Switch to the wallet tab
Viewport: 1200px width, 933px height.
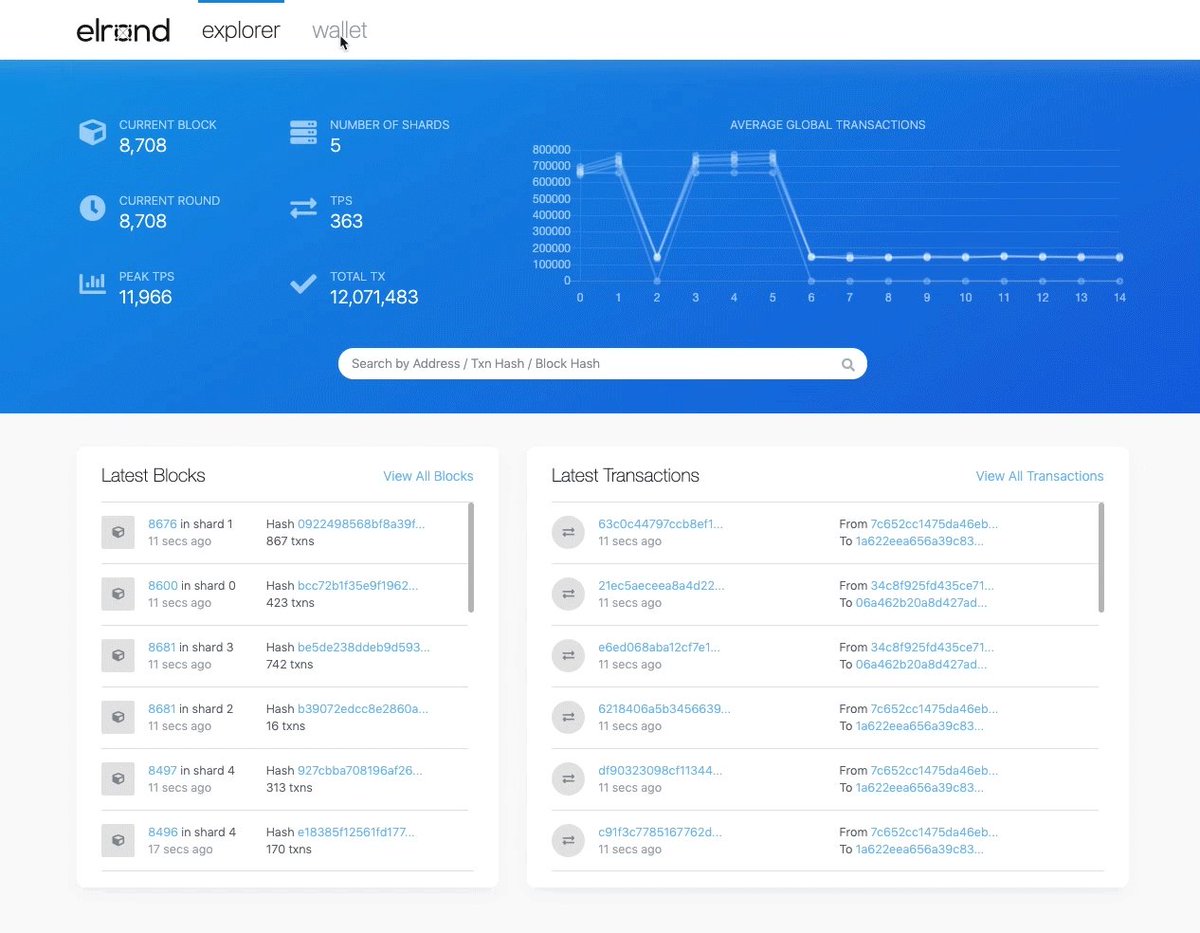coord(339,31)
